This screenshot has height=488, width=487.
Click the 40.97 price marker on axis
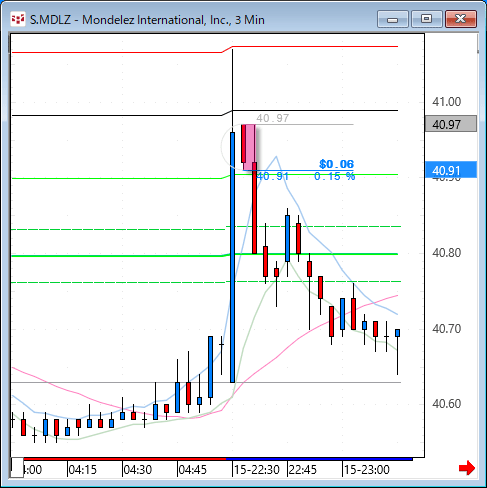[x=451, y=124]
